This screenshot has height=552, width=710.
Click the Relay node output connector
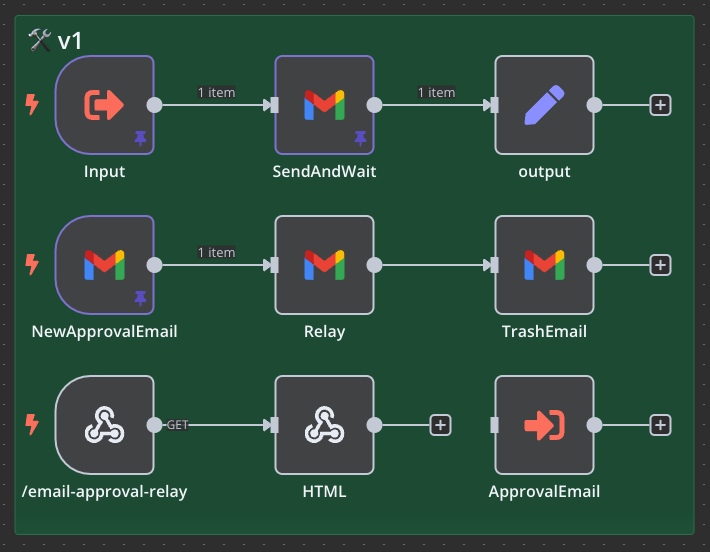pos(374,265)
